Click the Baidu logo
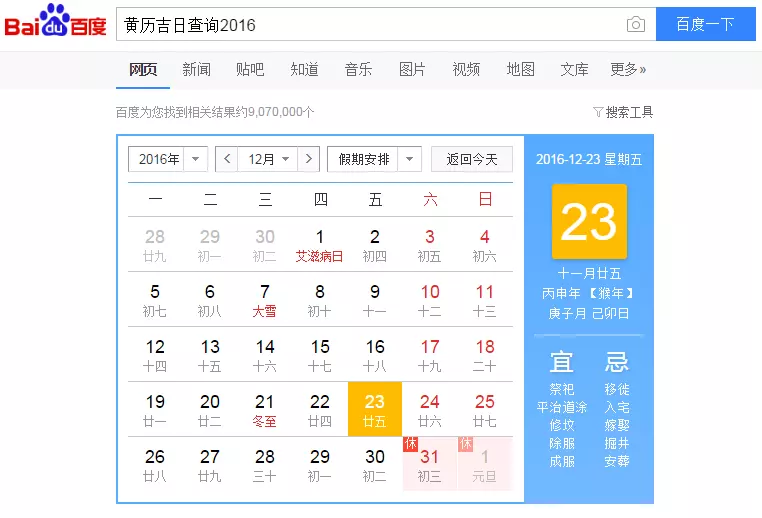The width and height of the screenshot is (762, 518). 55,24
